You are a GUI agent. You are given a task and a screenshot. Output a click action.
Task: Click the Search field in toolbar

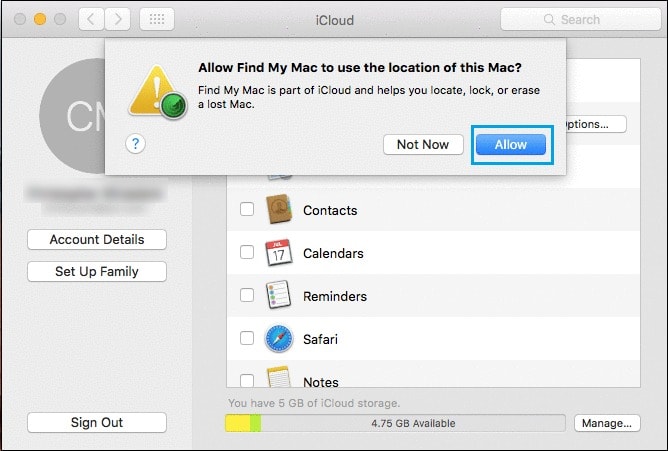click(572, 20)
